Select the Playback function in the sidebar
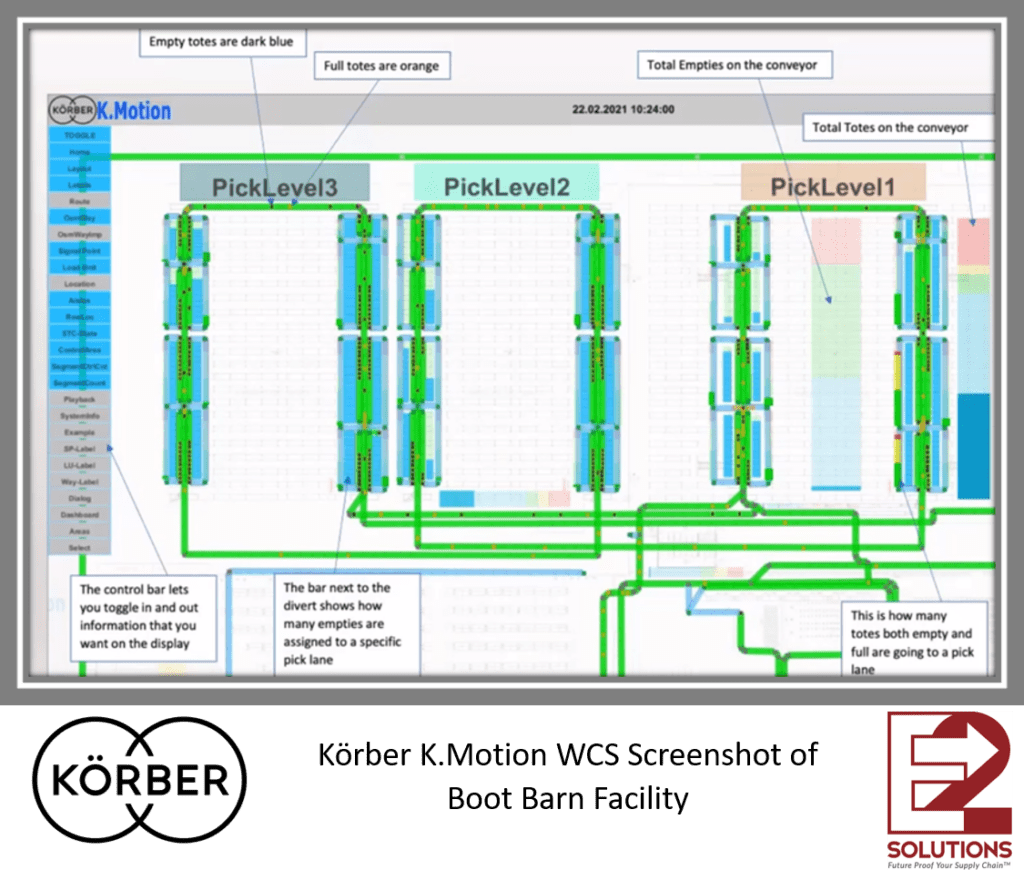The width and height of the screenshot is (1024, 870). click(80, 397)
